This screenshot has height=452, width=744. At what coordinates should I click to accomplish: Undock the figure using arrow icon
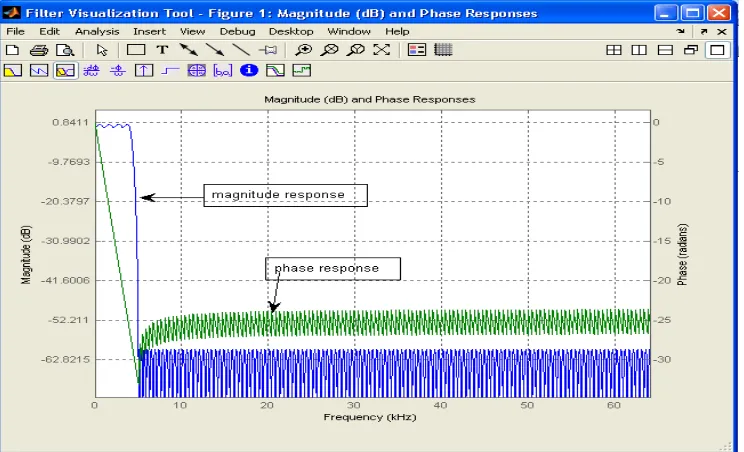click(x=704, y=31)
